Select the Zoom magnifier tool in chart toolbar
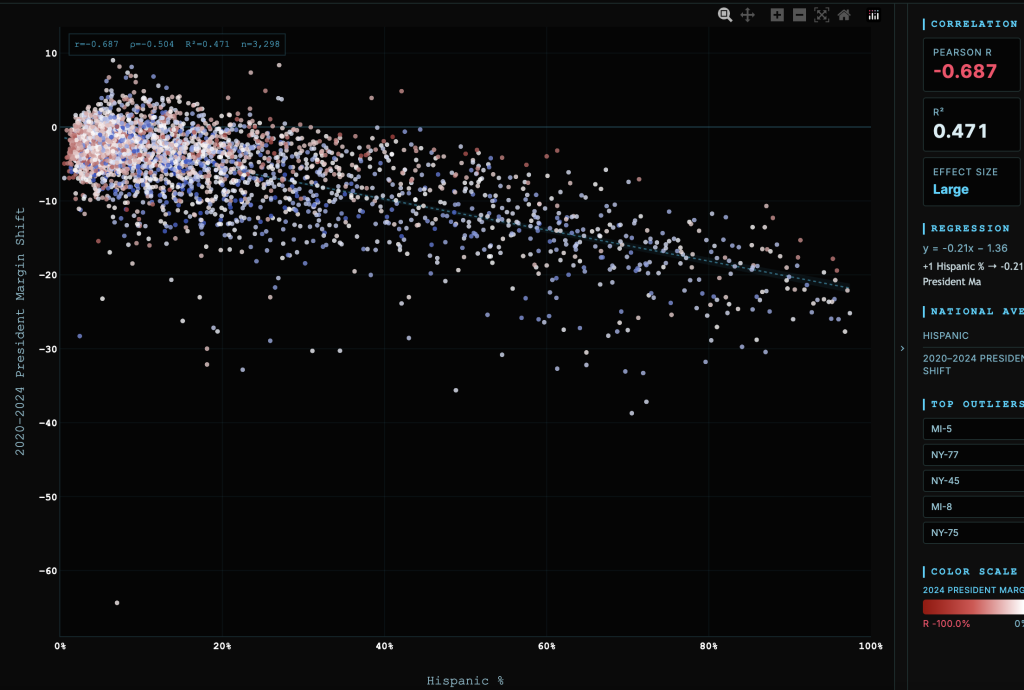Screen dimensions: 1024x690 tap(725, 15)
